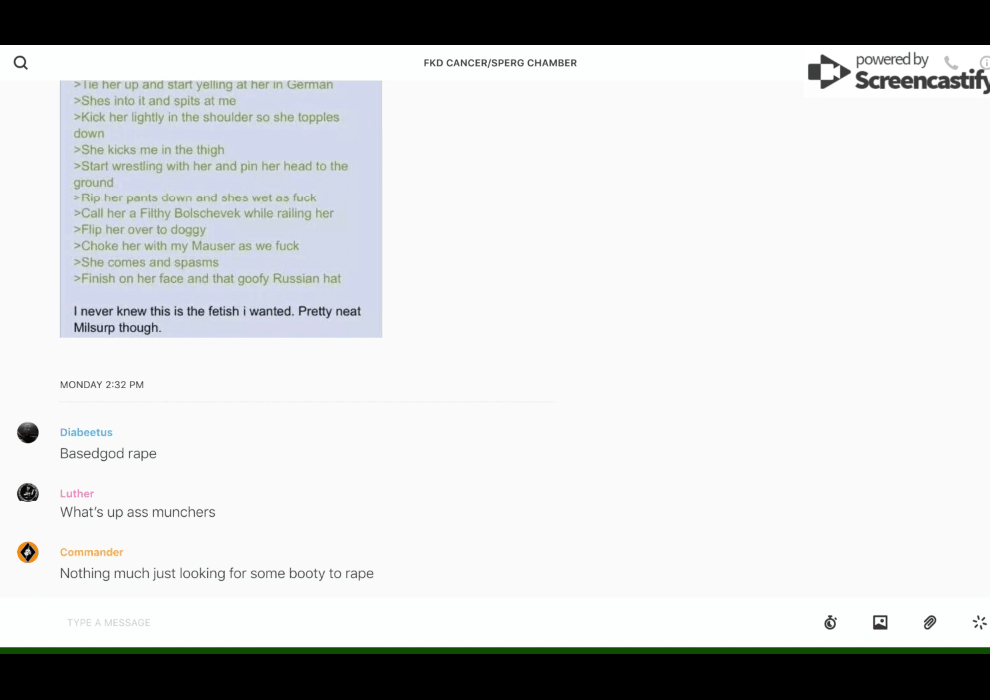Screen dimensions: 990x700
Task: Focus the Type a Message field
Action: pyautogui.click(x=436, y=622)
